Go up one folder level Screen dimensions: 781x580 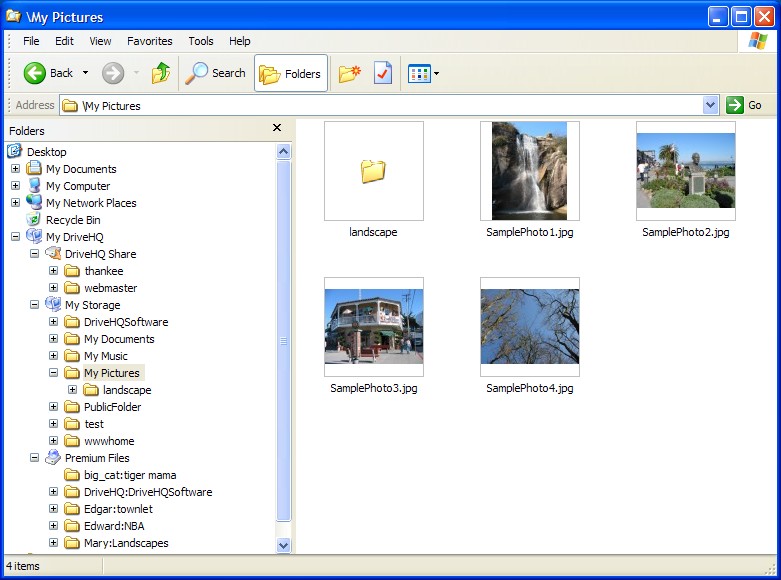click(x=160, y=73)
